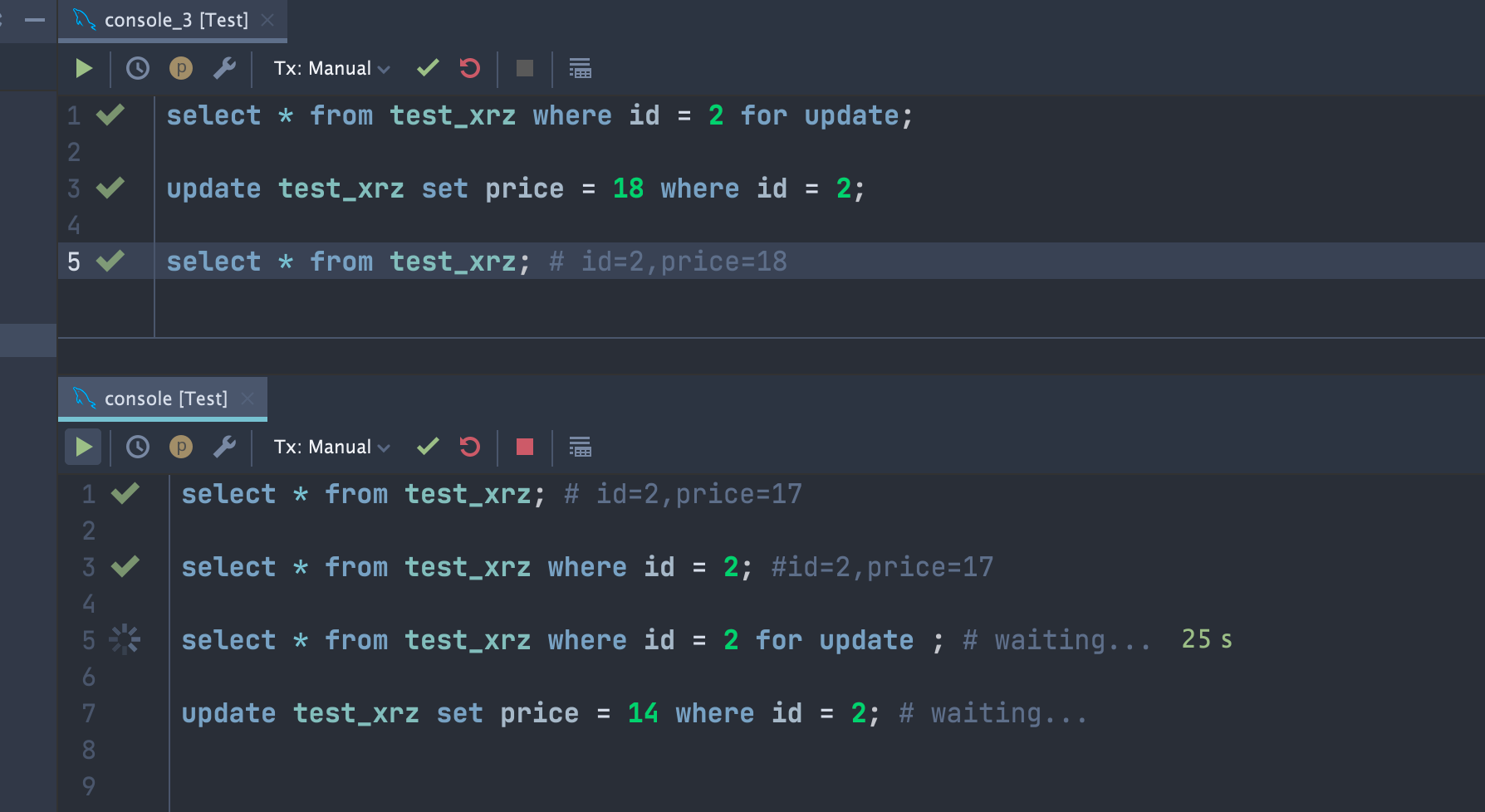Viewport: 1485px width, 812px height.
Task: Place cursor in update price = 14 statement
Action: [531, 713]
